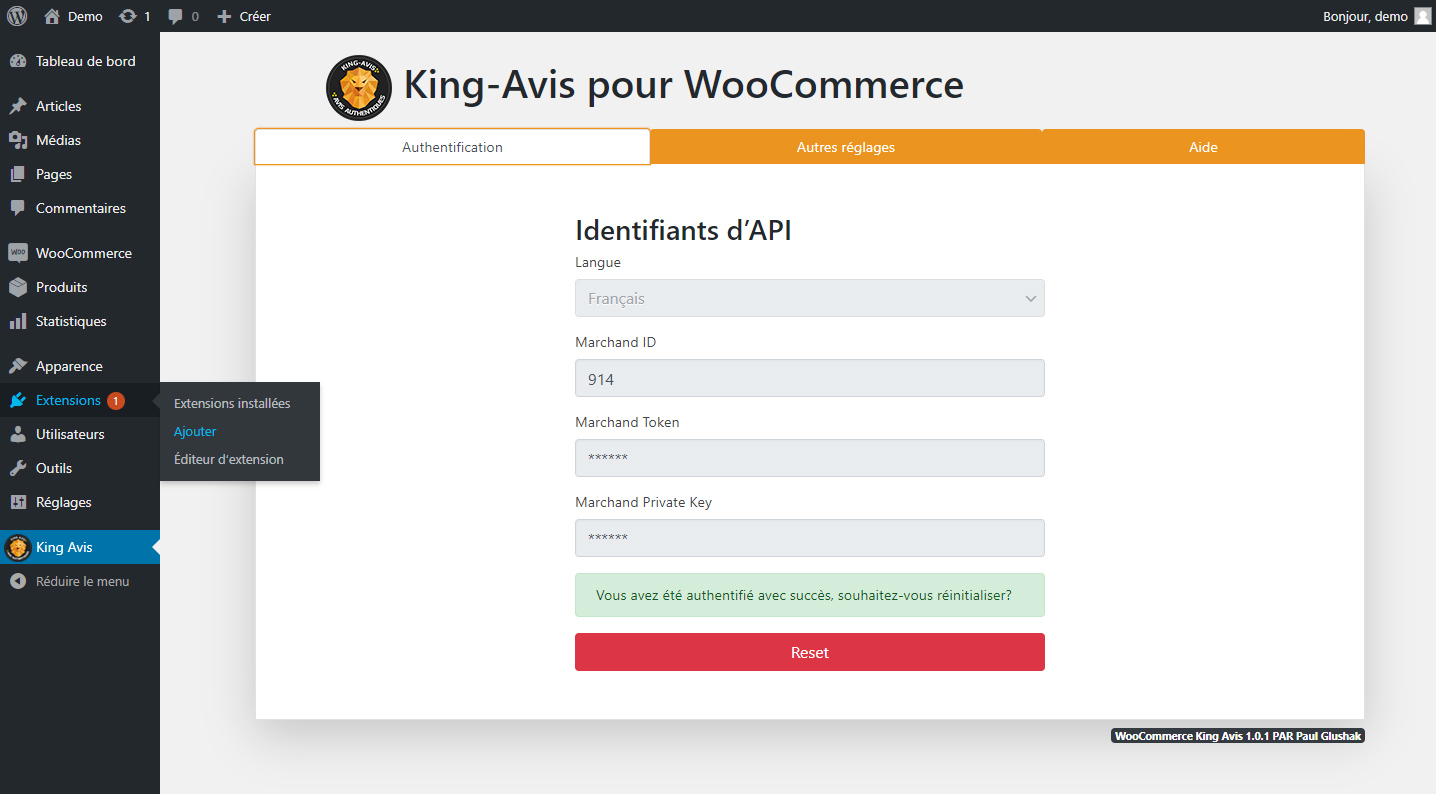Screen dimensions: 1436x794
Task: Open the WordPress logo menu
Action: 17,16
